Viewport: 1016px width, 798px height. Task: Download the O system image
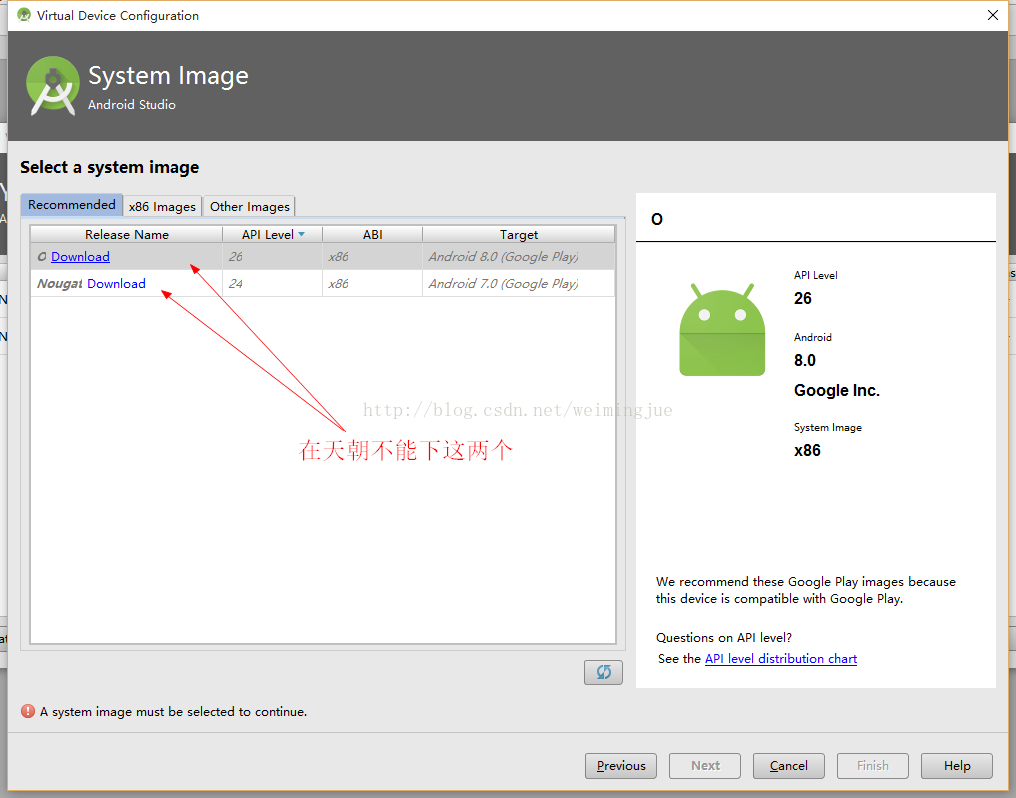pyautogui.click(x=80, y=256)
